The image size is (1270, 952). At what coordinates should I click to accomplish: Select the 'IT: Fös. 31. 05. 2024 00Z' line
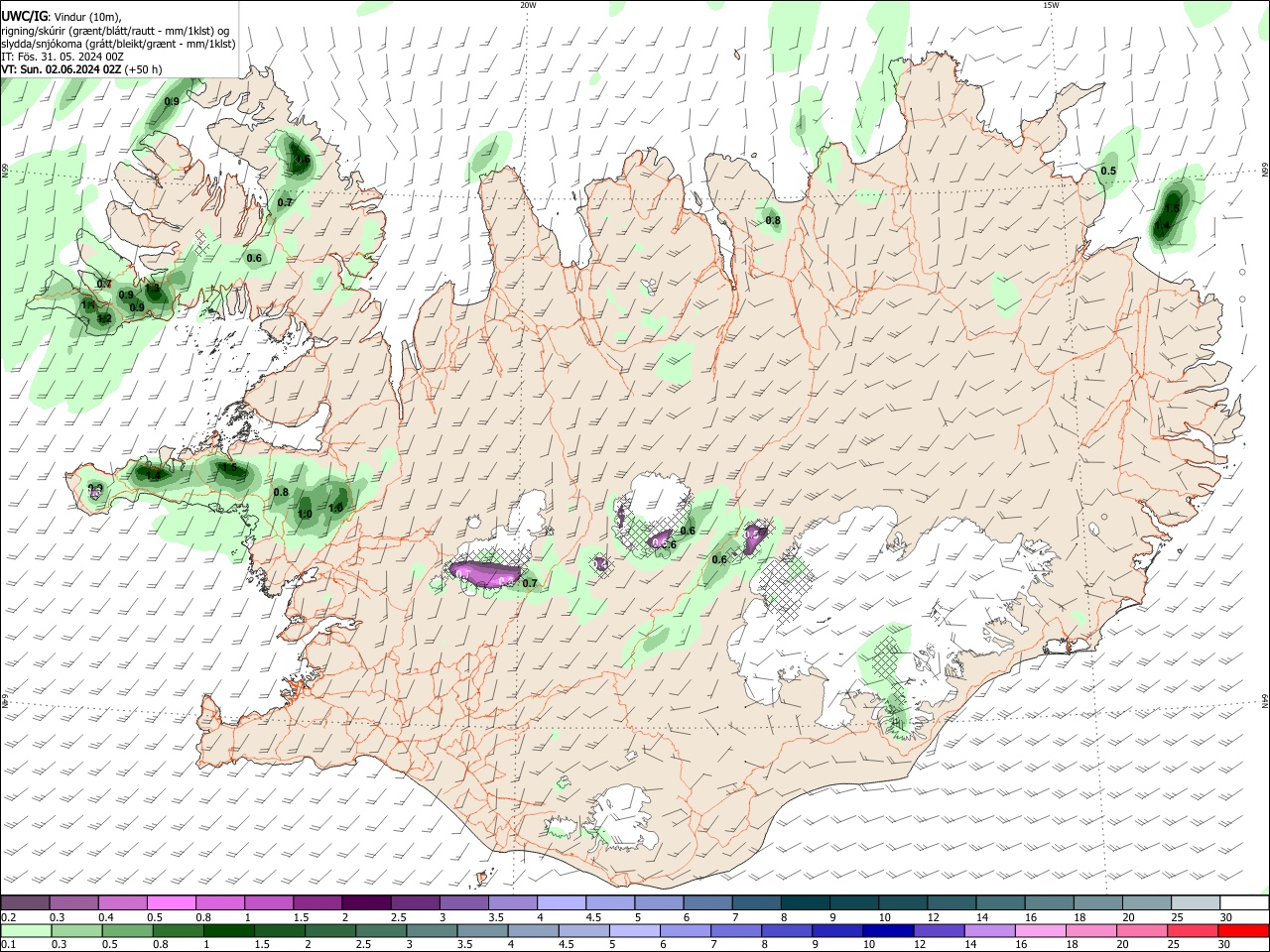[x=63, y=57]
